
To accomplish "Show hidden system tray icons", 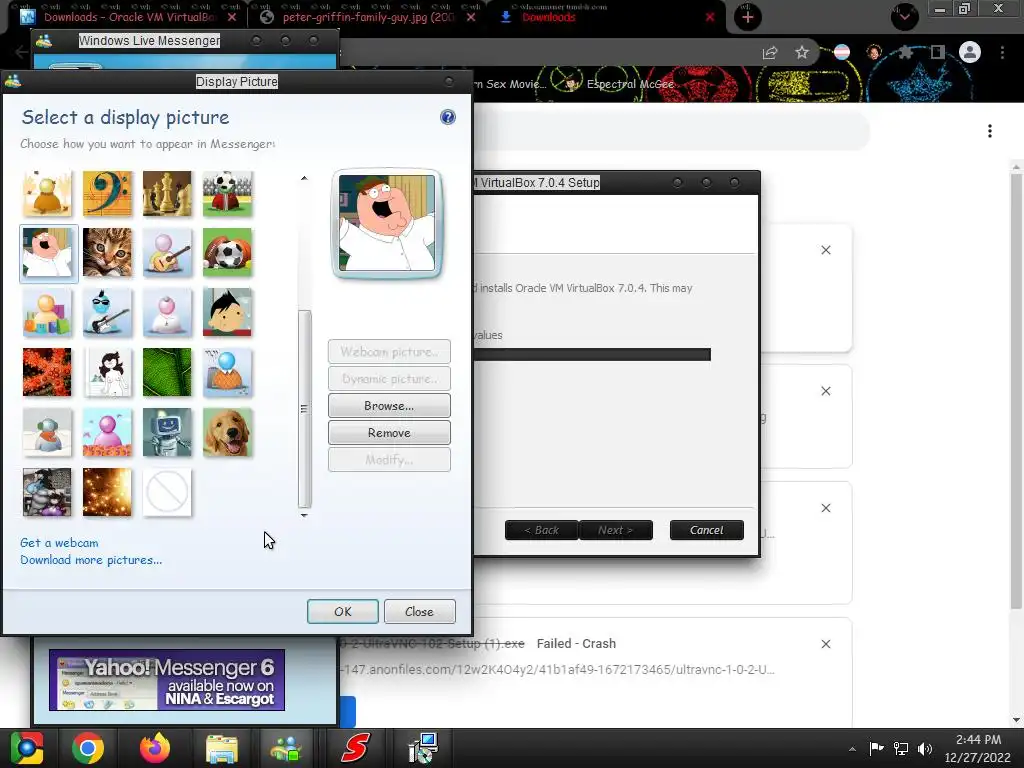I will (852, 749).
